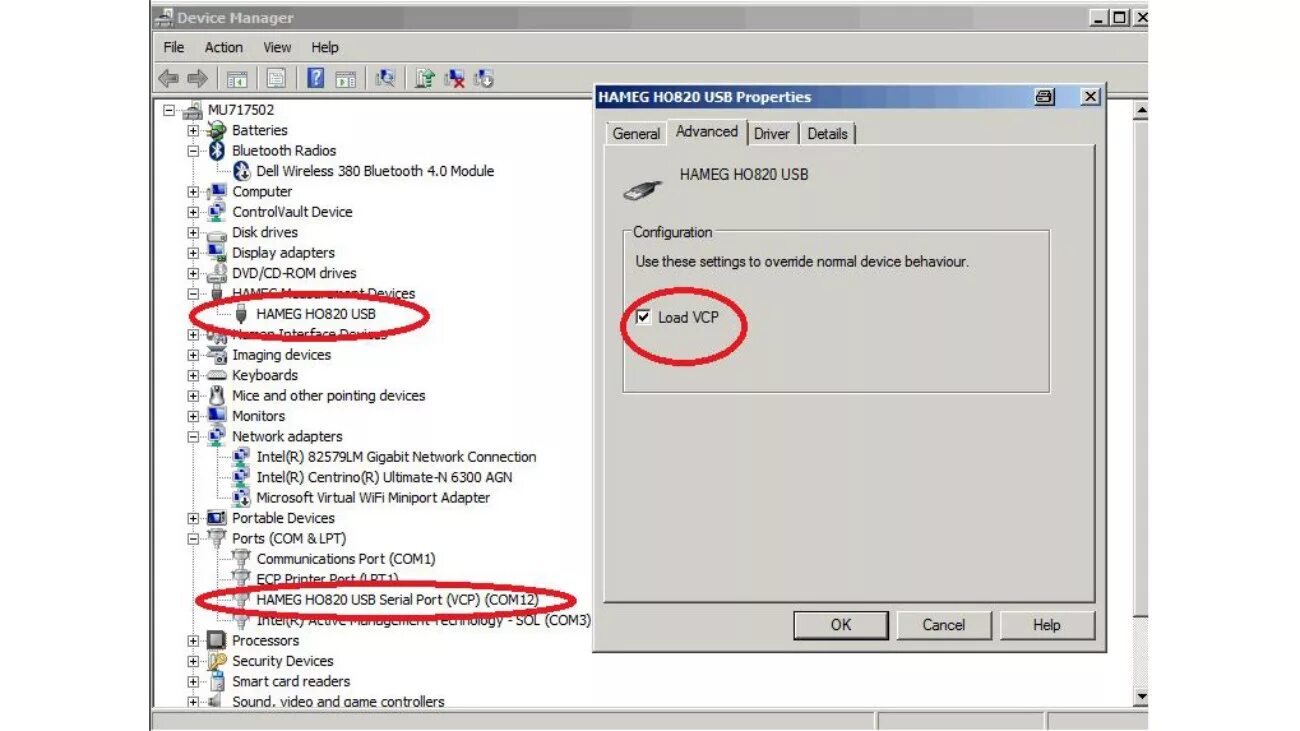Click the Monitors category icon
The width and height of the screenshot is (1300, 731).
coord(216,416)
